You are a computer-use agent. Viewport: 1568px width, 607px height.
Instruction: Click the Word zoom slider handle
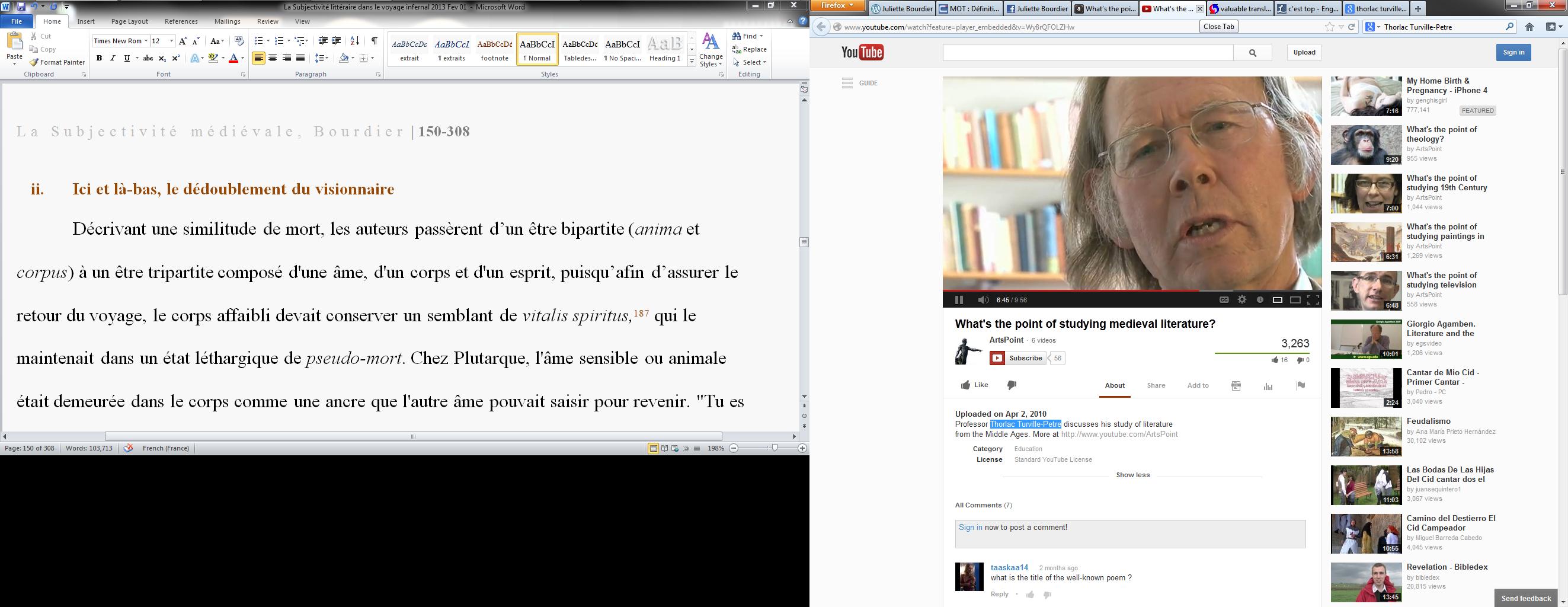pos(775,448)
